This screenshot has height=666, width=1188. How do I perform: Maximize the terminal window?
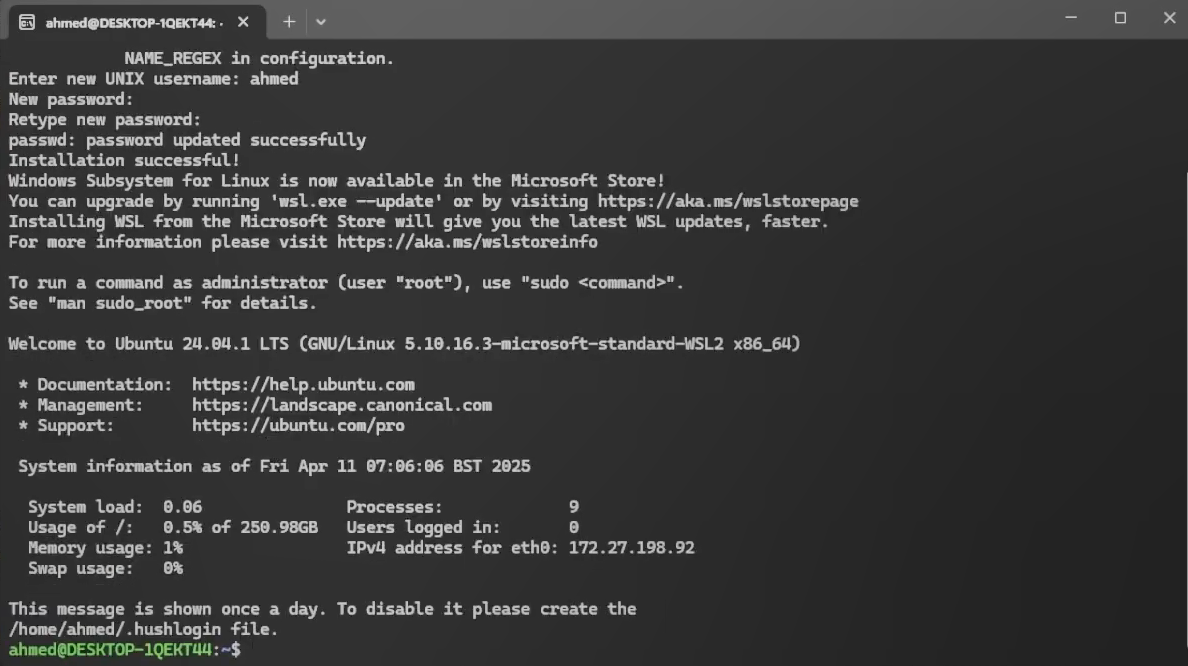(x=1120, y=19)
